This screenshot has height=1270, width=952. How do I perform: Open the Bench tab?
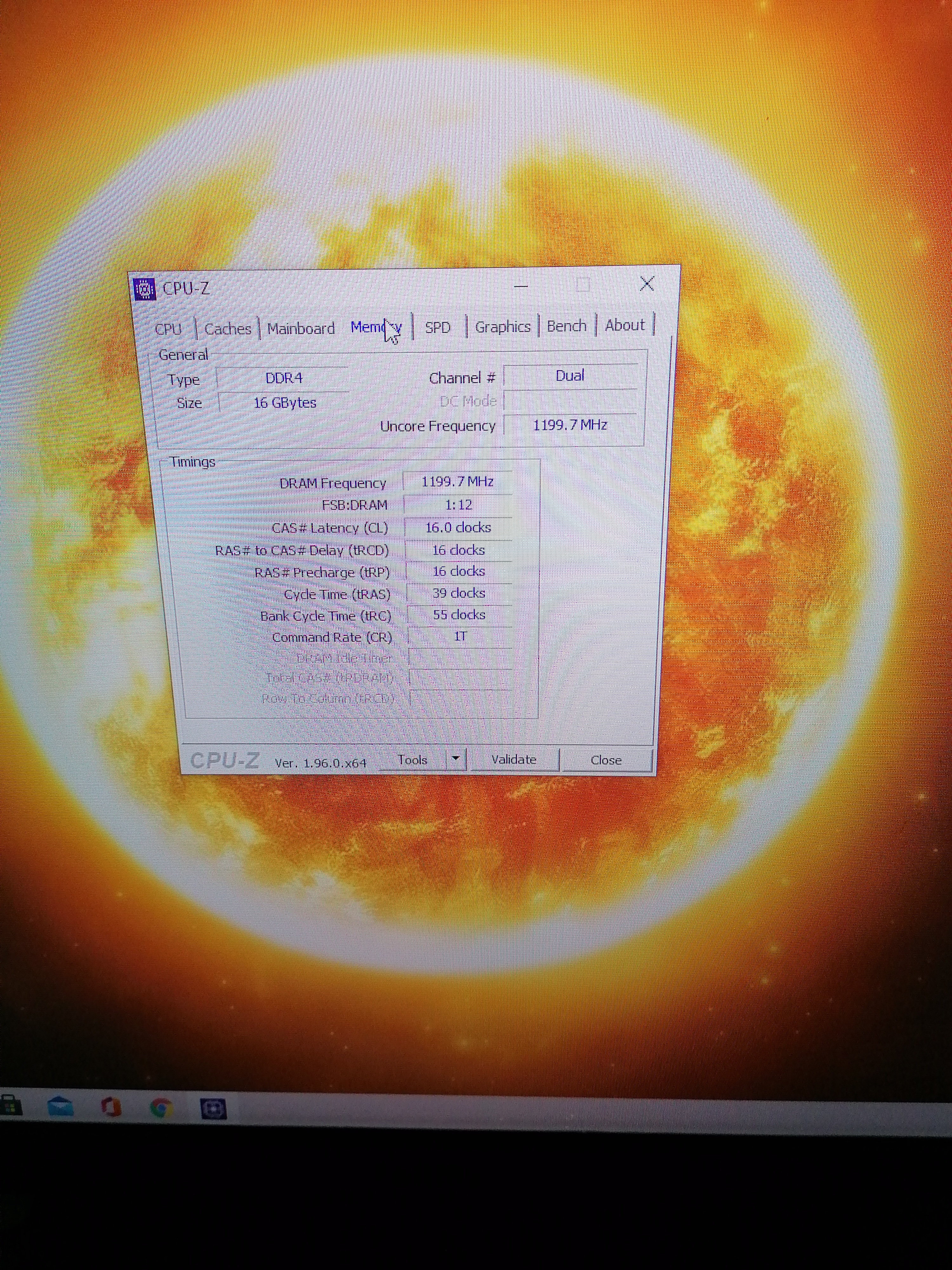tap(566, 326)
